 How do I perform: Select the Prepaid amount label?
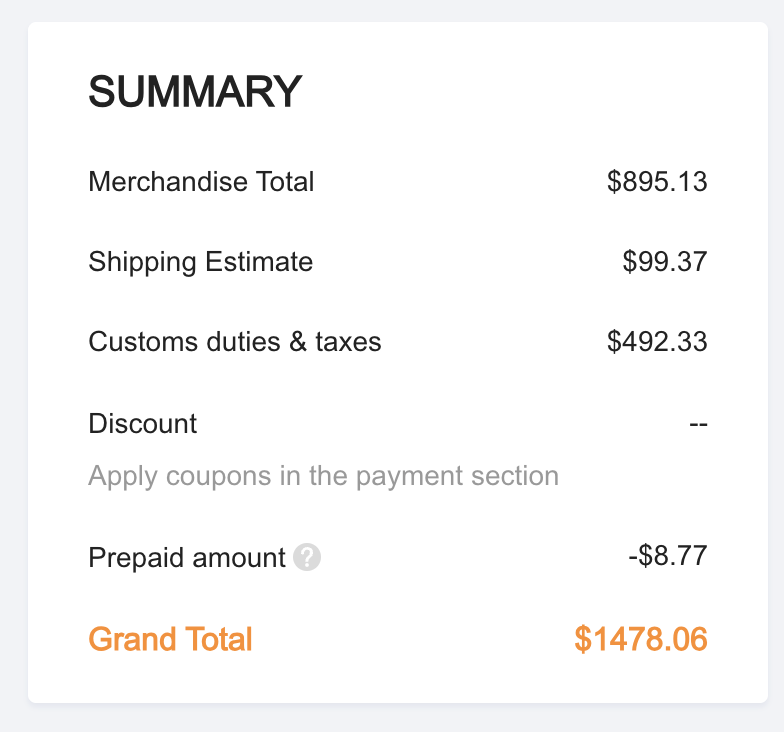(x=187, y=557)
